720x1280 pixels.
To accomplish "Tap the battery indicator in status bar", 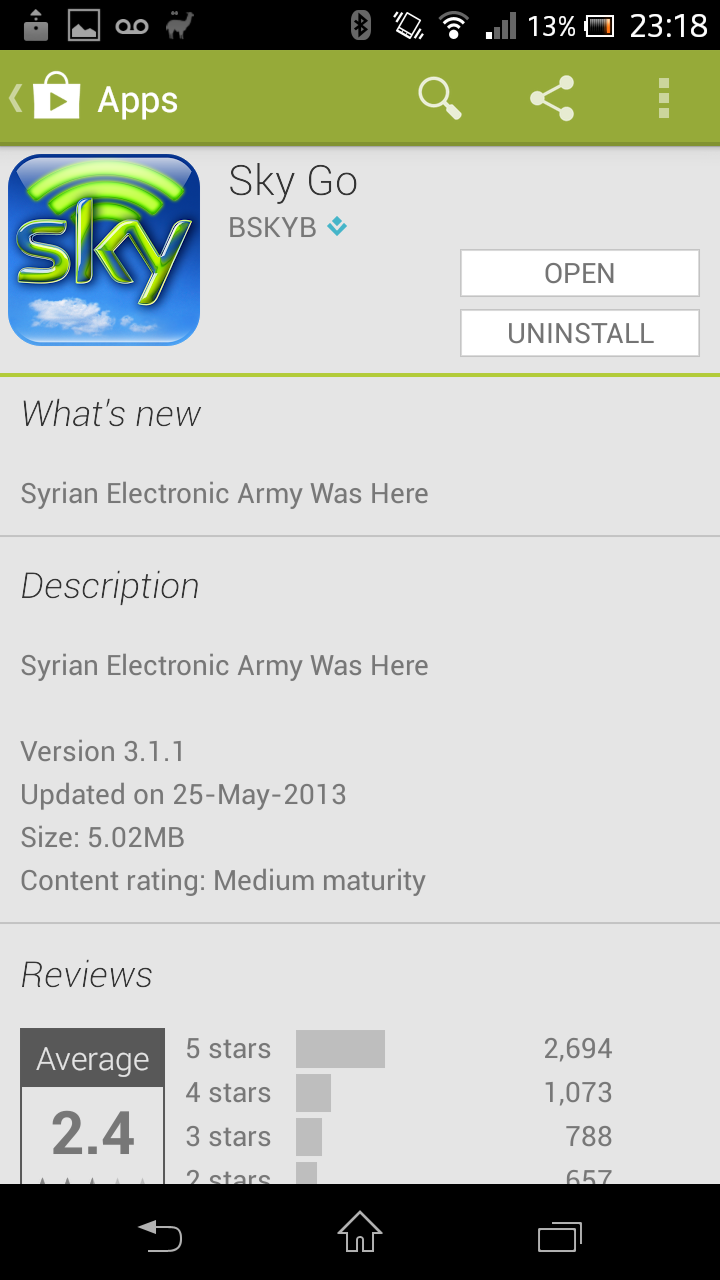I will click(599, 26).
